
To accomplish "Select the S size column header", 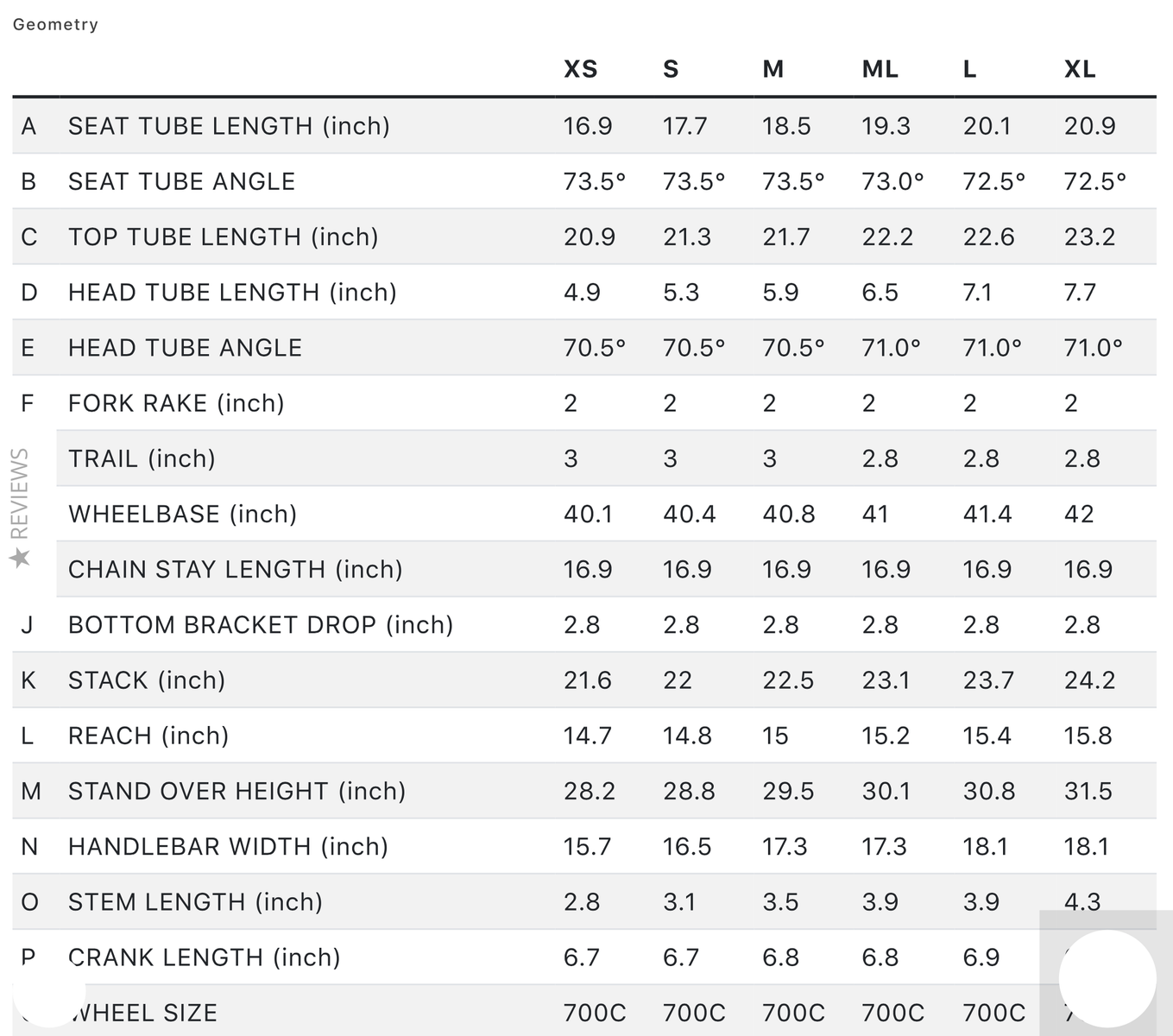I will click(x=671, y=69).
